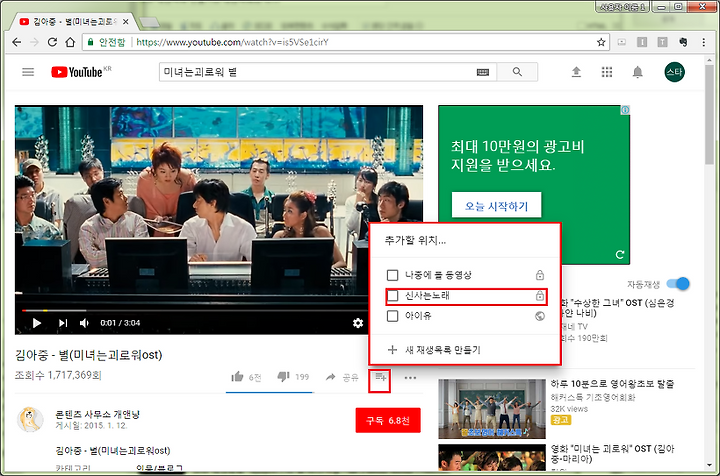This screenshot has height=476, width=720.
Task: Open a new browser tab
Action: pos(149,22)
